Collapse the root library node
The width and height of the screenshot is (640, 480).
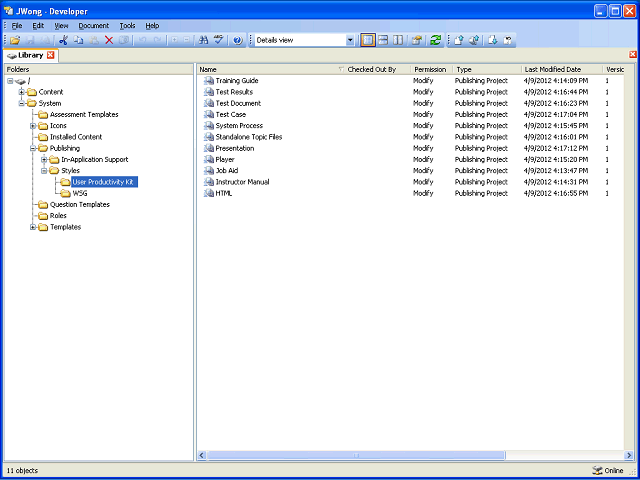click(x=10, y=81)
